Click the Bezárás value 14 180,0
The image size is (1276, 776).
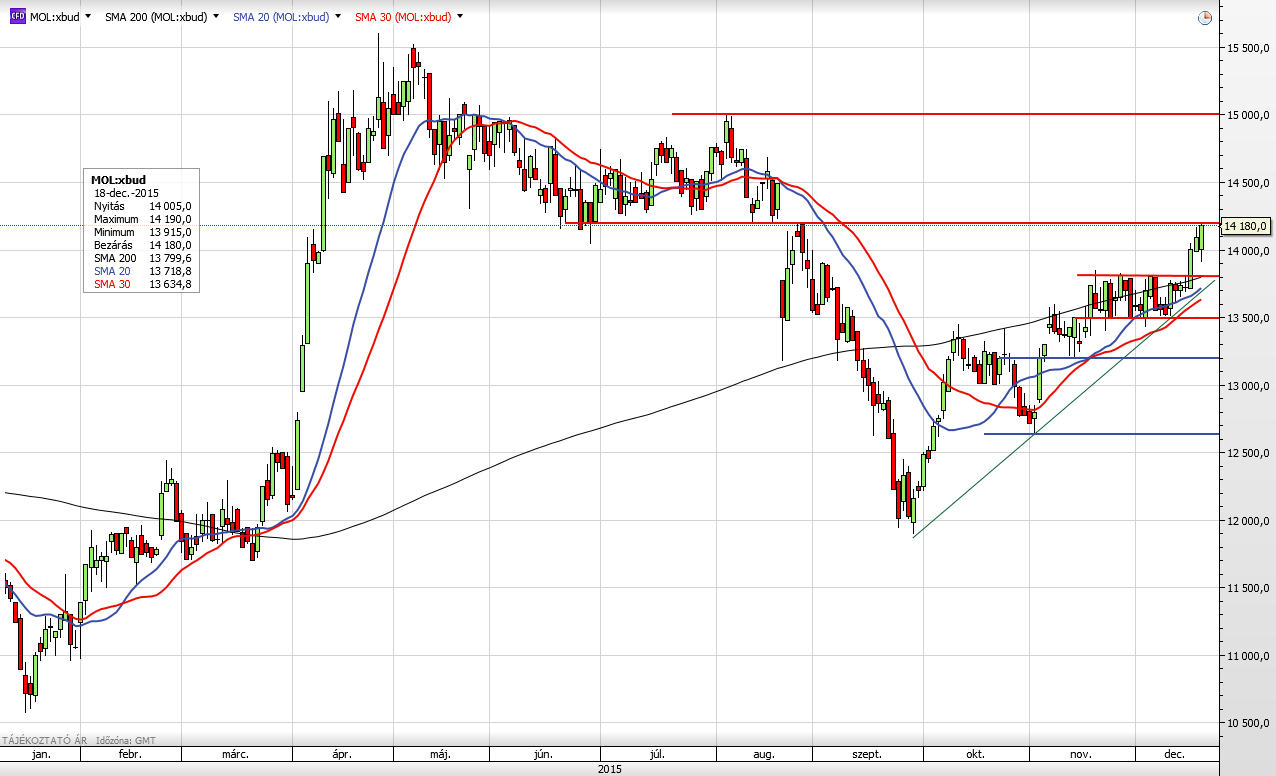click(x=170, y=245)
